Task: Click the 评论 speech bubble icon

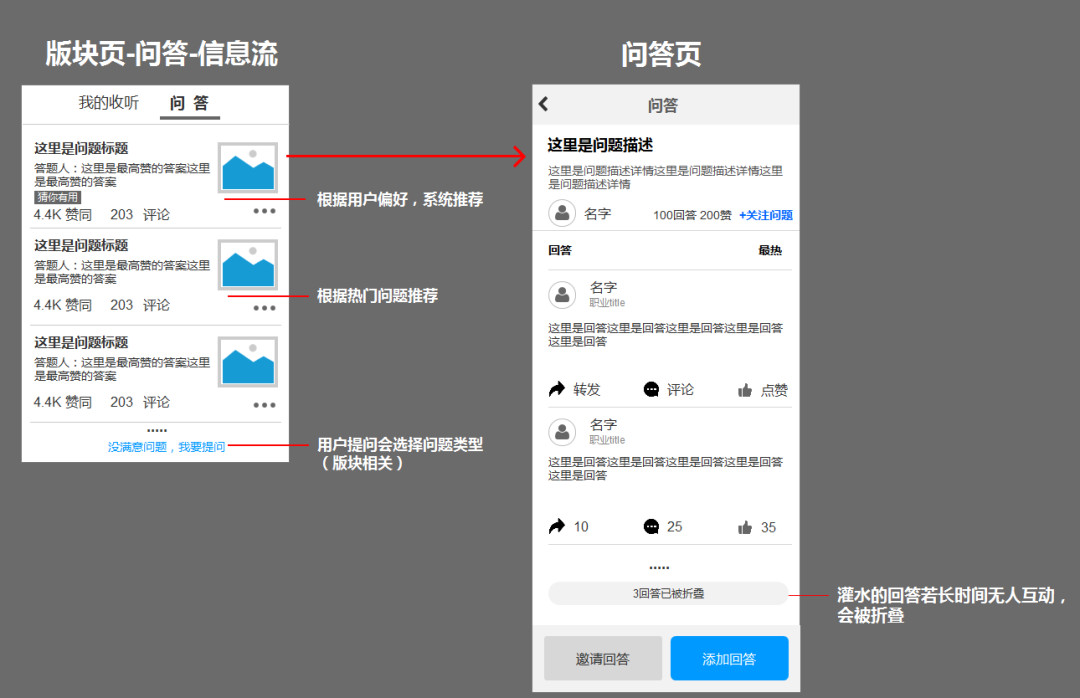Action: [652, 390]
